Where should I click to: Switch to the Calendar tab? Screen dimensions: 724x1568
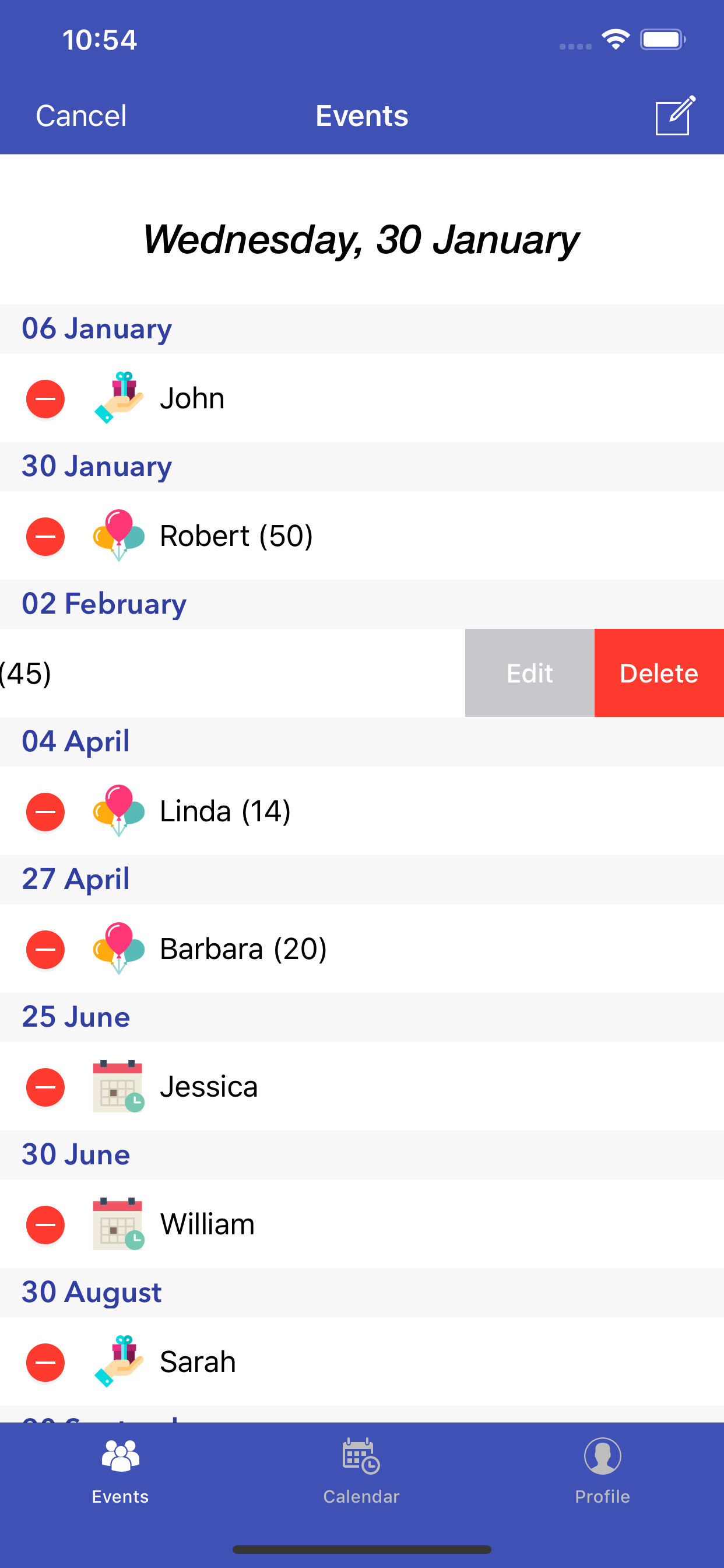[361, 1471]
